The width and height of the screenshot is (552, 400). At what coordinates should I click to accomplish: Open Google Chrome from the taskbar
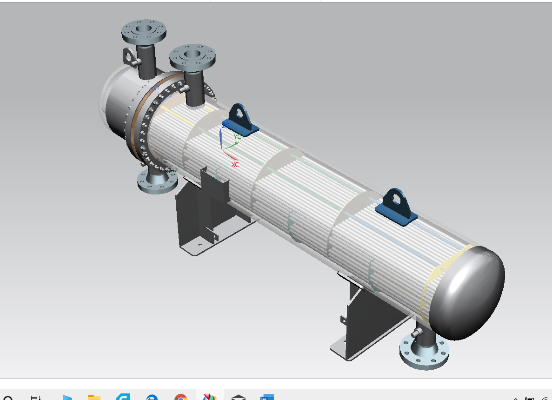181,397
